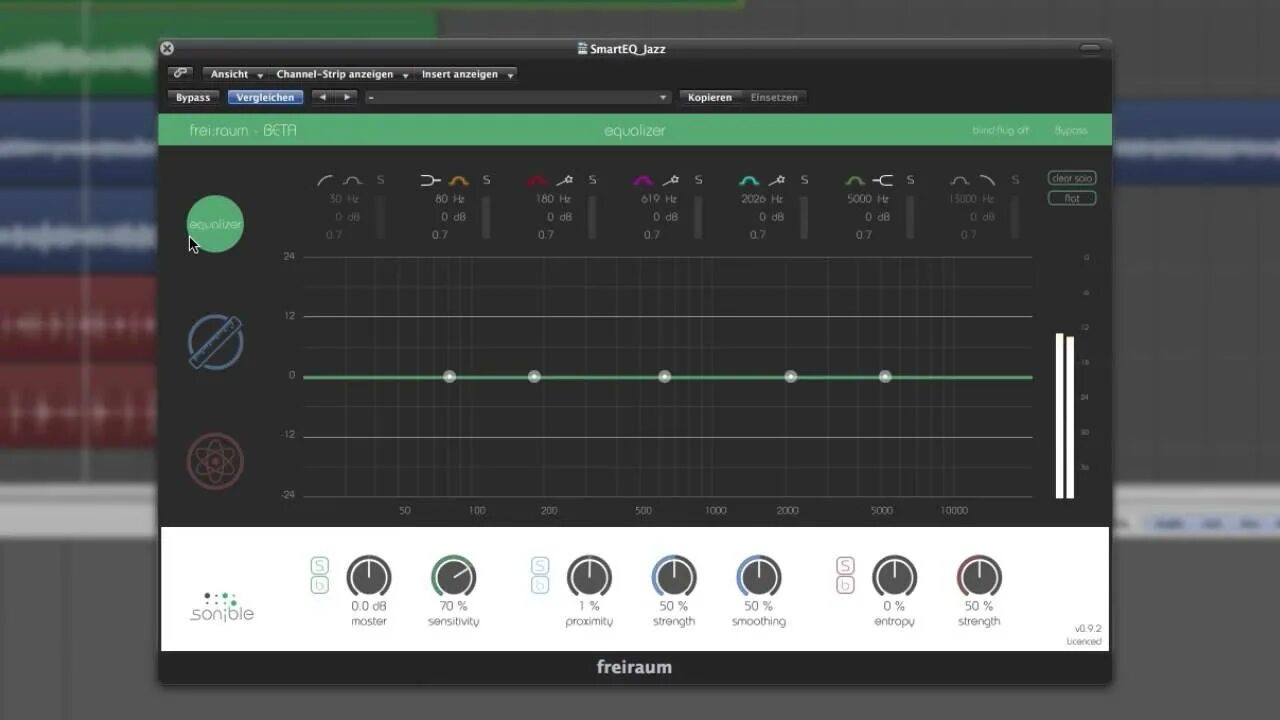The width and height of the screenshot is (1280, 720).
Task: Expand the preset selection dropdown
Action: pos(517,97)
